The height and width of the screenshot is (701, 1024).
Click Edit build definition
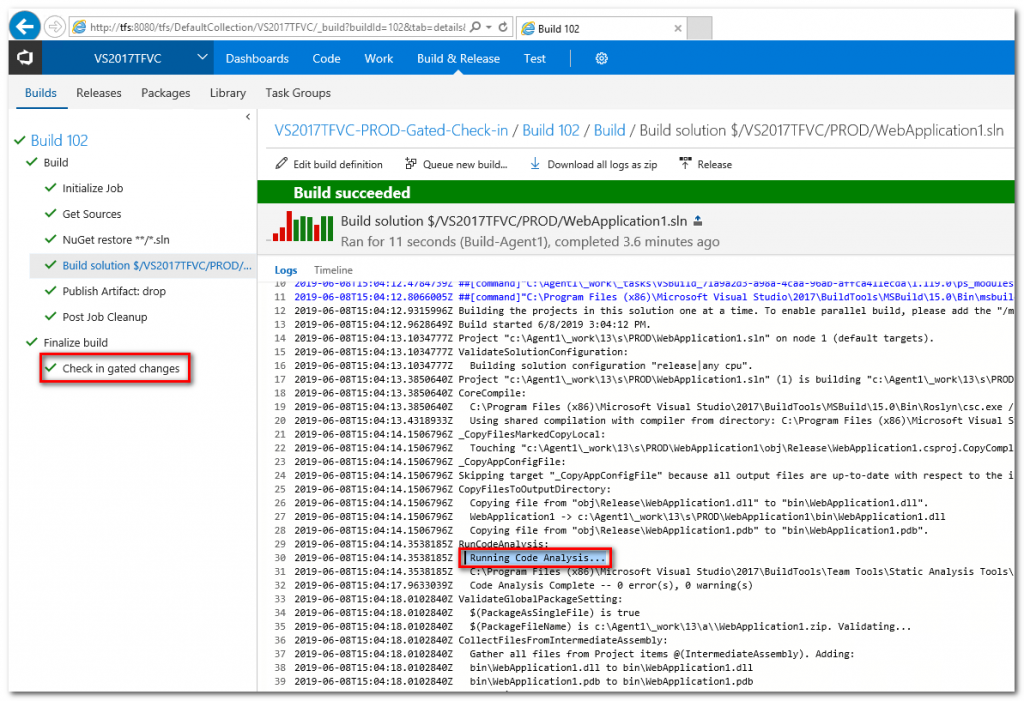pos(338,164)
